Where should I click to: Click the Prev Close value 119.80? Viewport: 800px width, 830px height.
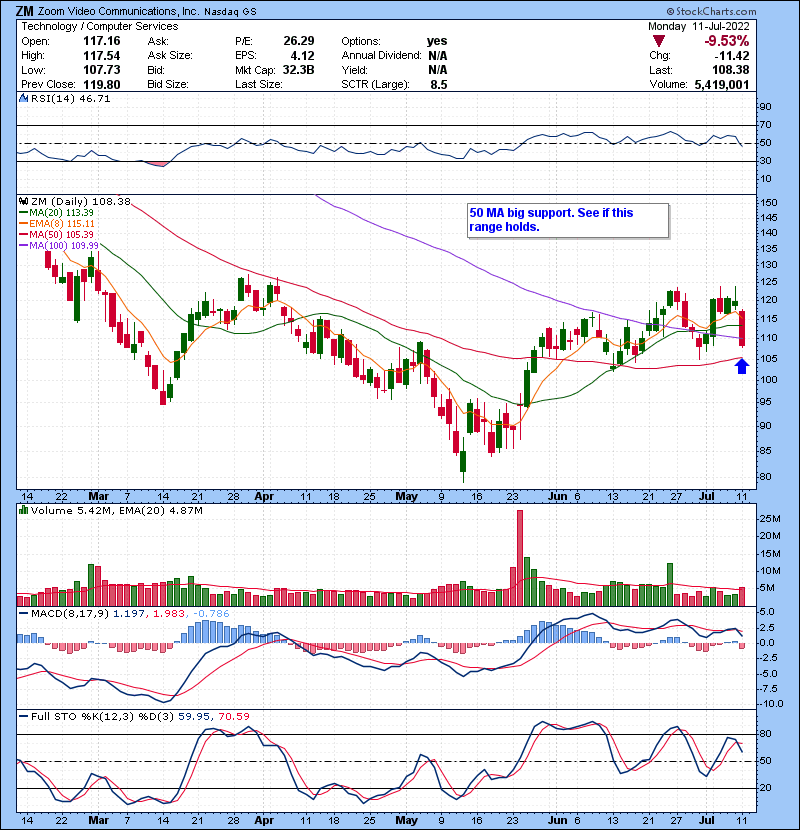click(x=102, y=84)
